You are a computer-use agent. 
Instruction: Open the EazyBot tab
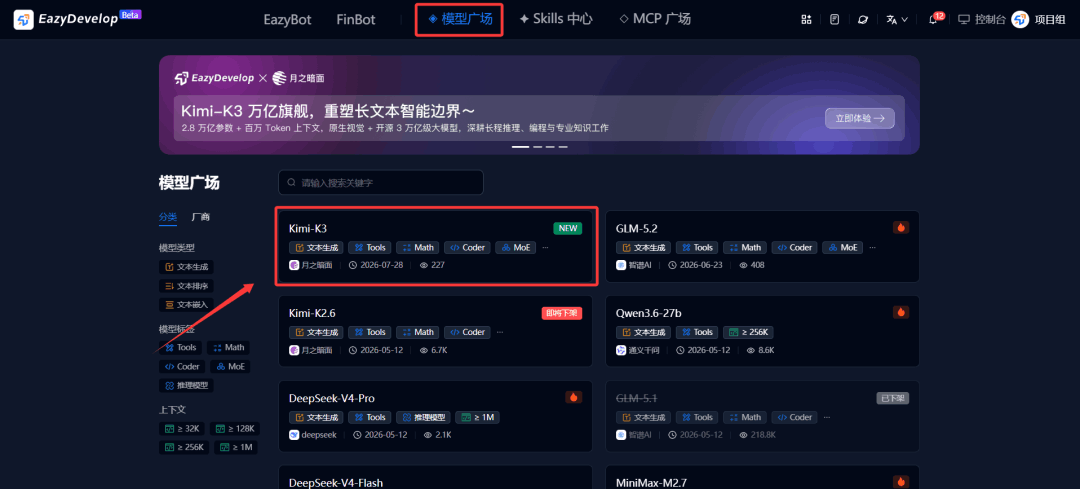pos(287,19)
